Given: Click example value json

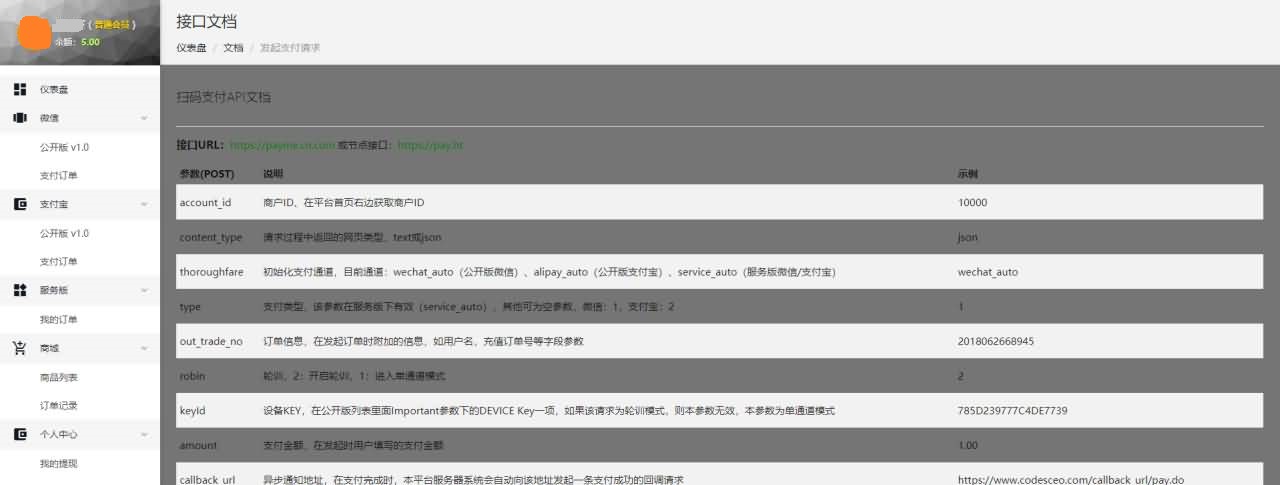Looking at the screenshot, I should pyautogui.click(x=968, y=237).
